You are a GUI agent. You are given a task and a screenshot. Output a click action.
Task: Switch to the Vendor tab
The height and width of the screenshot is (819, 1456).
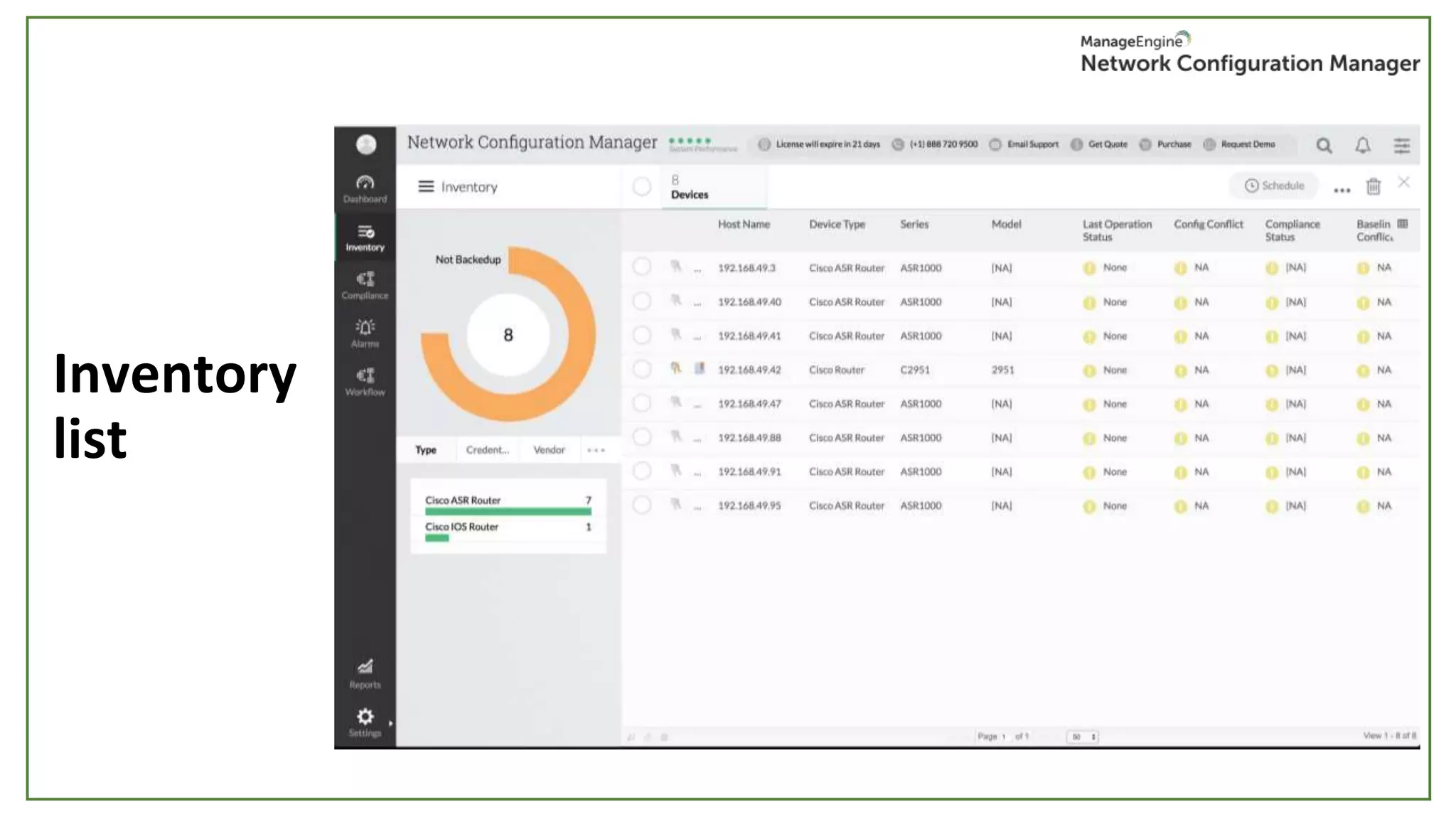[549, 450]
